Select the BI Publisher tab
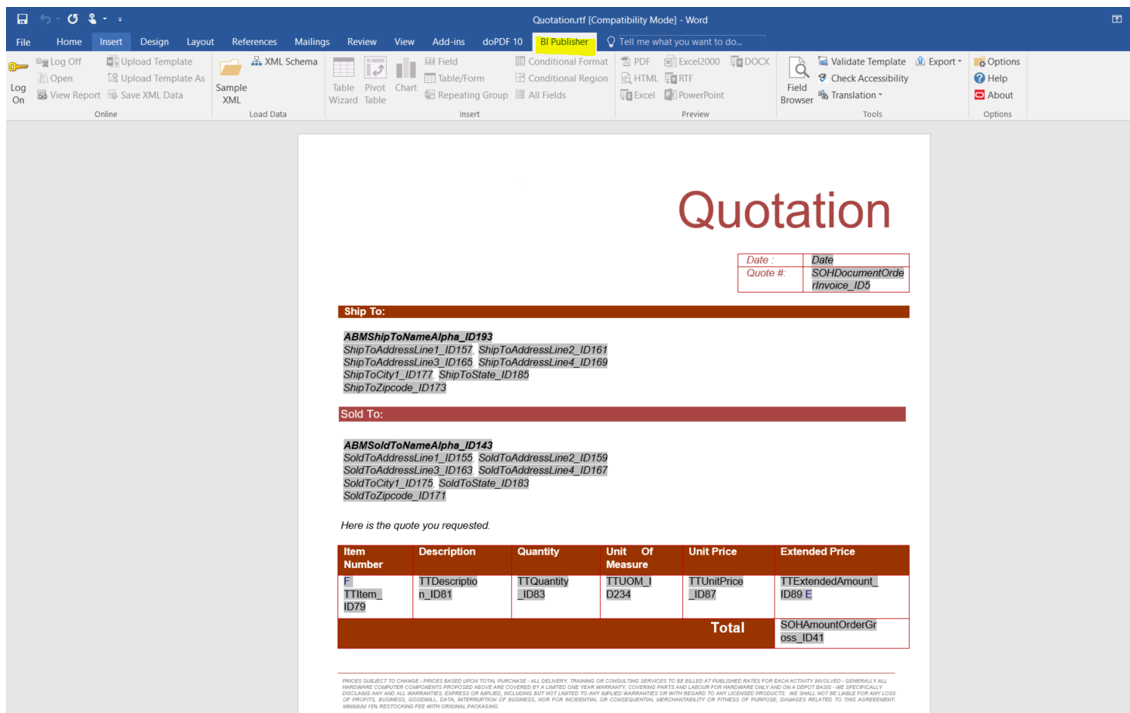 564,42
